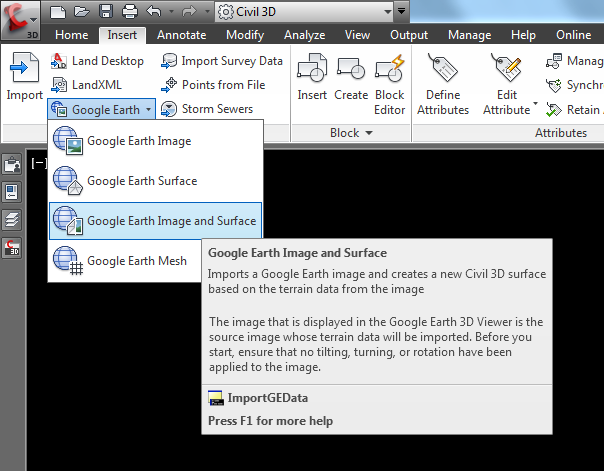Switch to the Online ribbon tab

pyautogui.click(x=574, y=35)
